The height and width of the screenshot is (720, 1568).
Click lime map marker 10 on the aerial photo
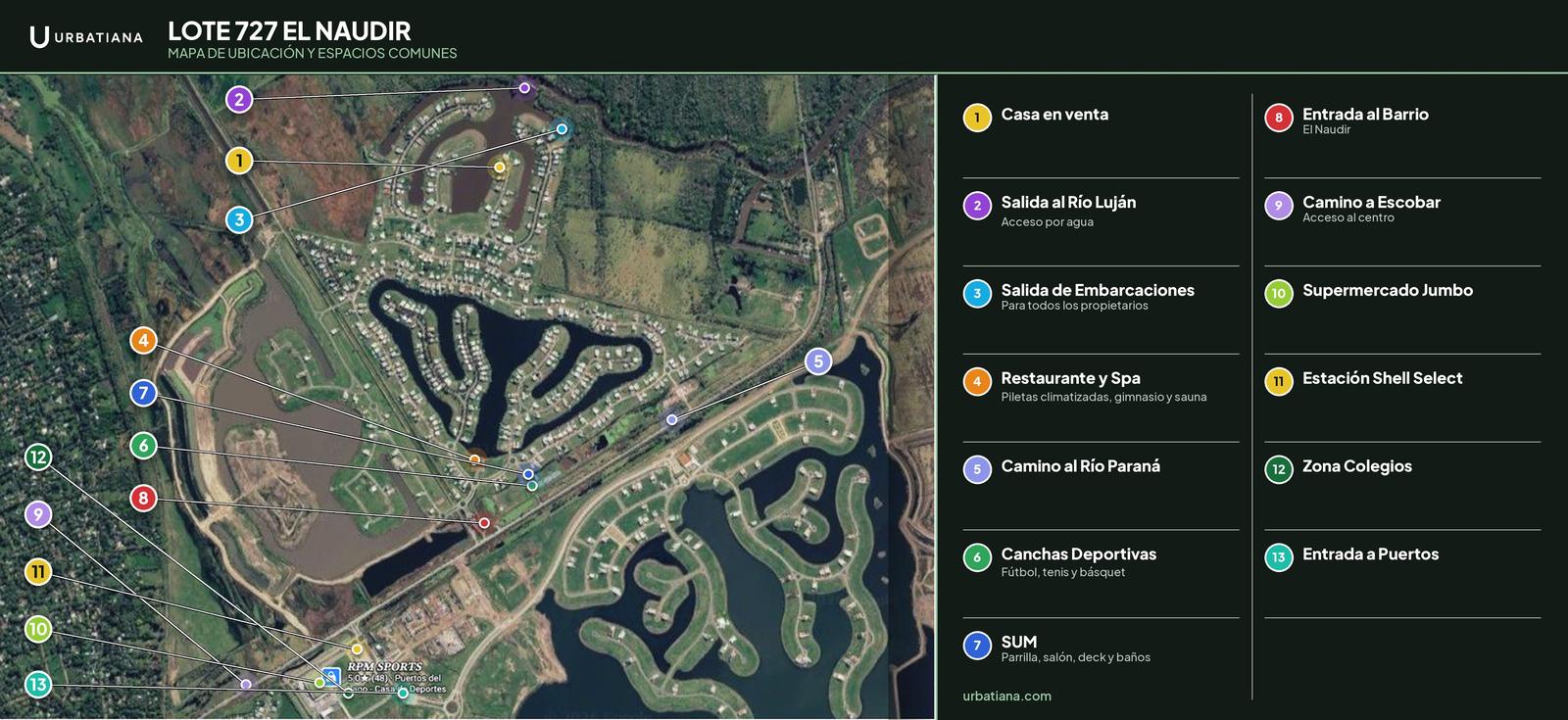(x=38, y=629)
